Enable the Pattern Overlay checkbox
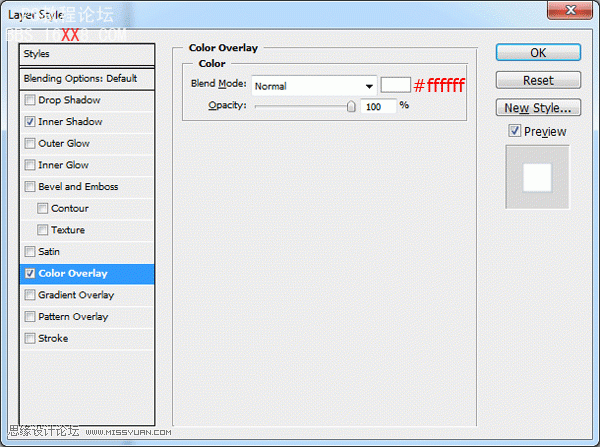600x447 pixels. [29, 316]
